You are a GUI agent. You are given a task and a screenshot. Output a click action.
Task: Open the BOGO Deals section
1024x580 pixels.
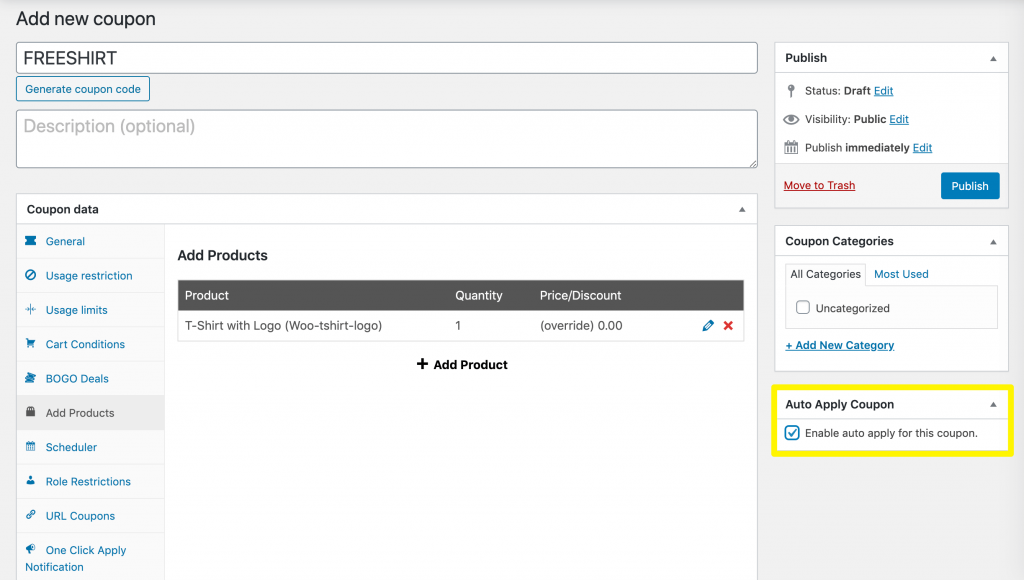76,379
